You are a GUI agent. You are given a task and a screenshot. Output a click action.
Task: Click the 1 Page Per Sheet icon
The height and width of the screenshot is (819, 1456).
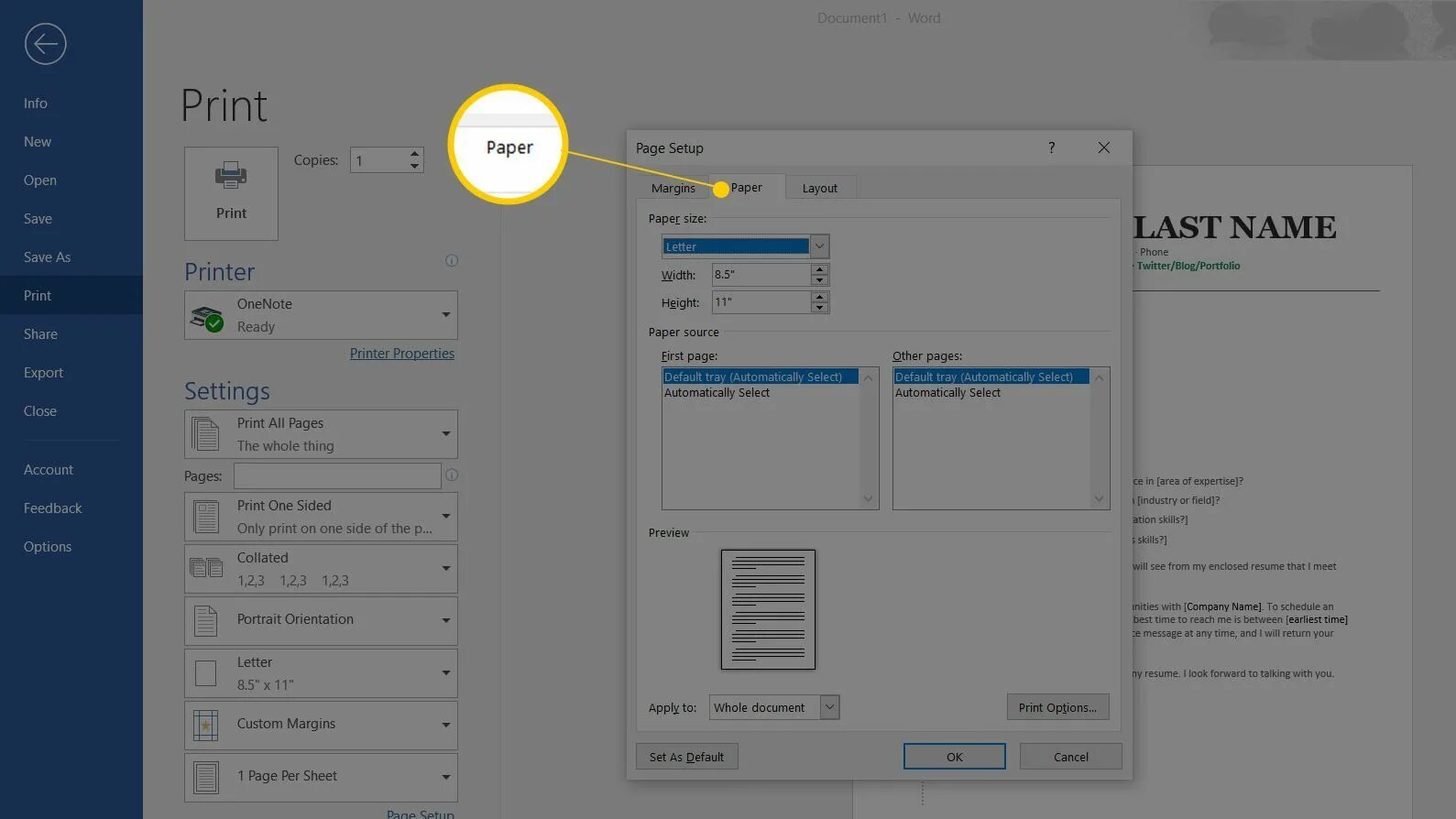[206, 778]
